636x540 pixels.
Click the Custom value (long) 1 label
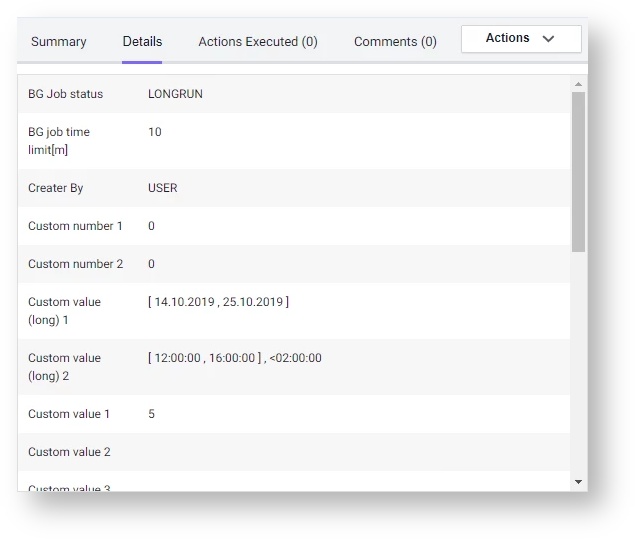[64, 311]
